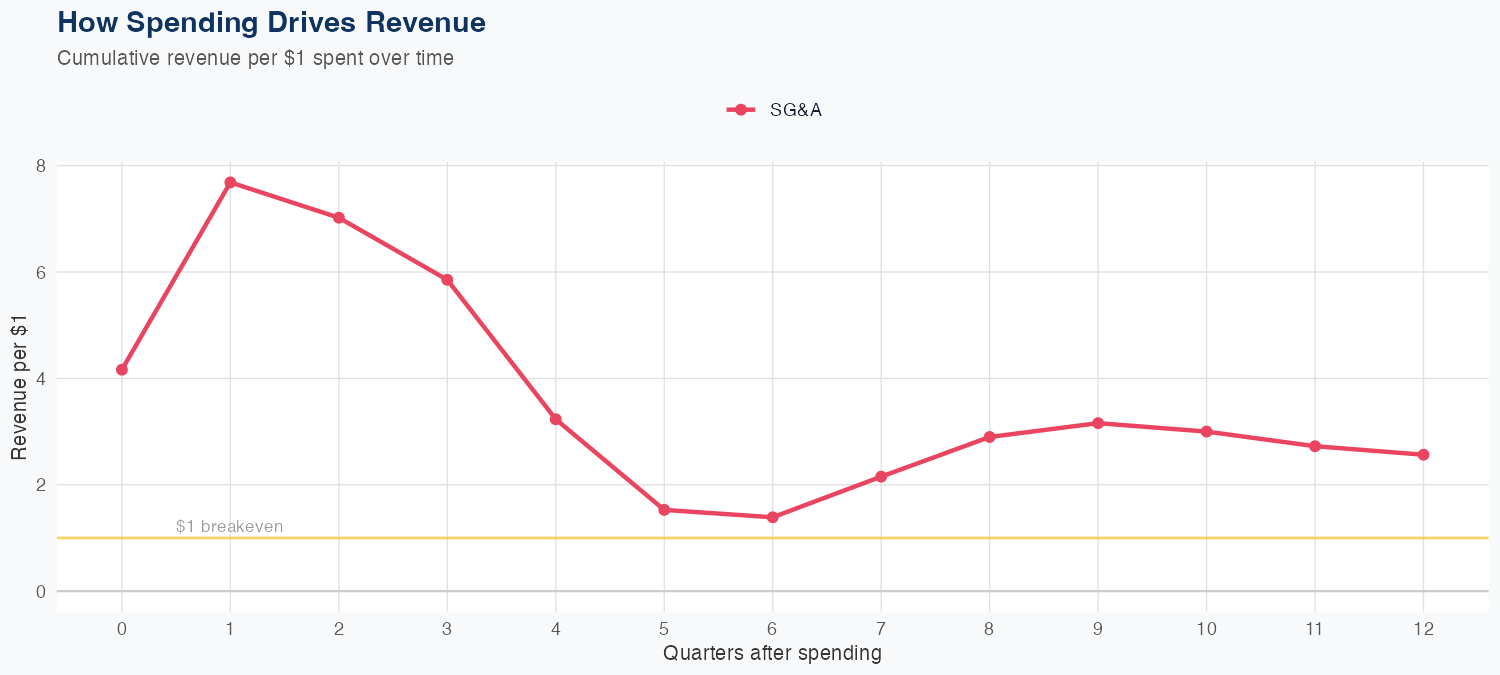1500x675 pixels.
Task: Toggle the SG&A legend entry
Action: (x=775, y=110)
